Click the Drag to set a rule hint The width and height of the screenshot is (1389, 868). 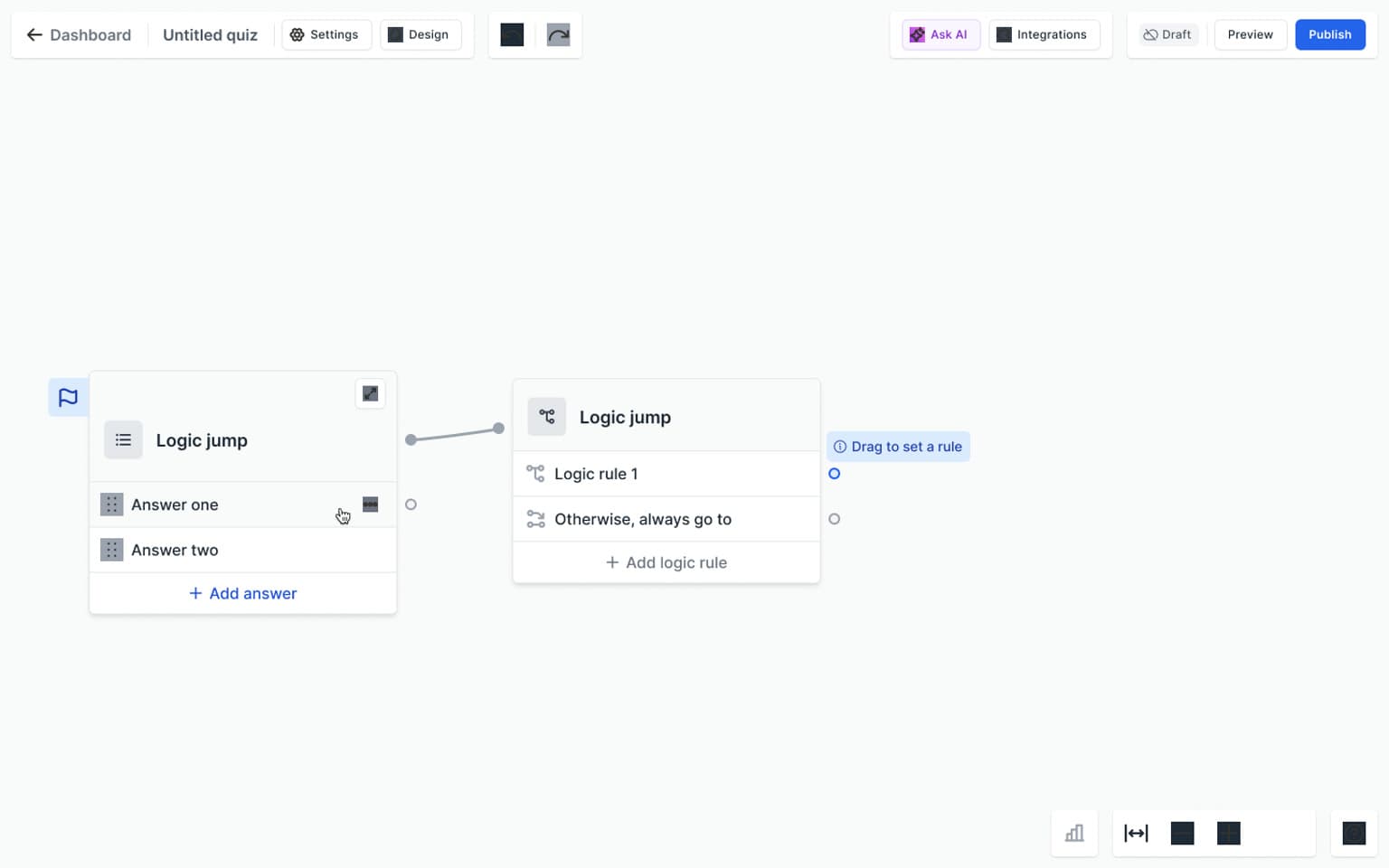(x=898, y=447)
